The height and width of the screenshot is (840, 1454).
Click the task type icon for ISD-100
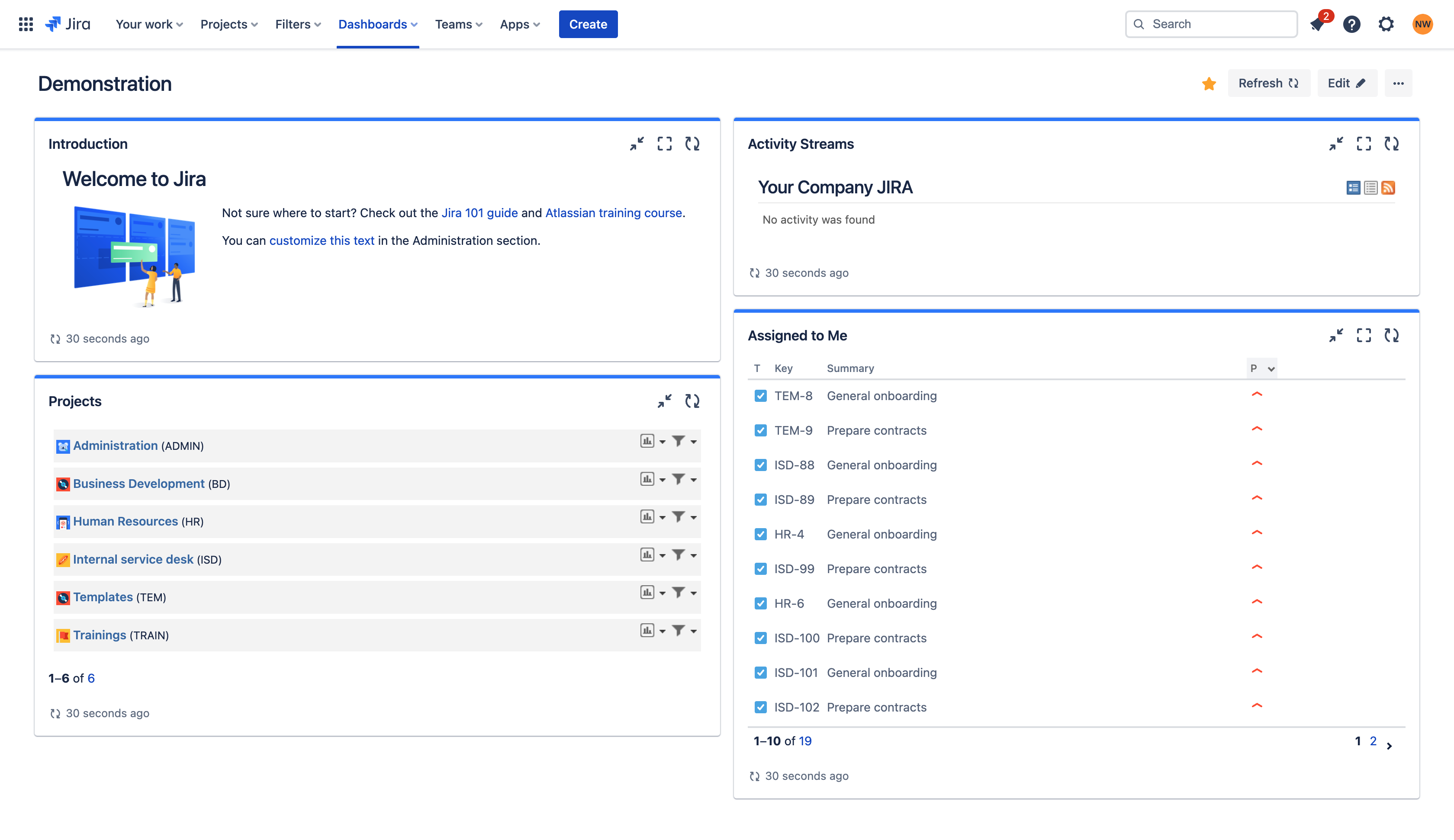(760, 638)
